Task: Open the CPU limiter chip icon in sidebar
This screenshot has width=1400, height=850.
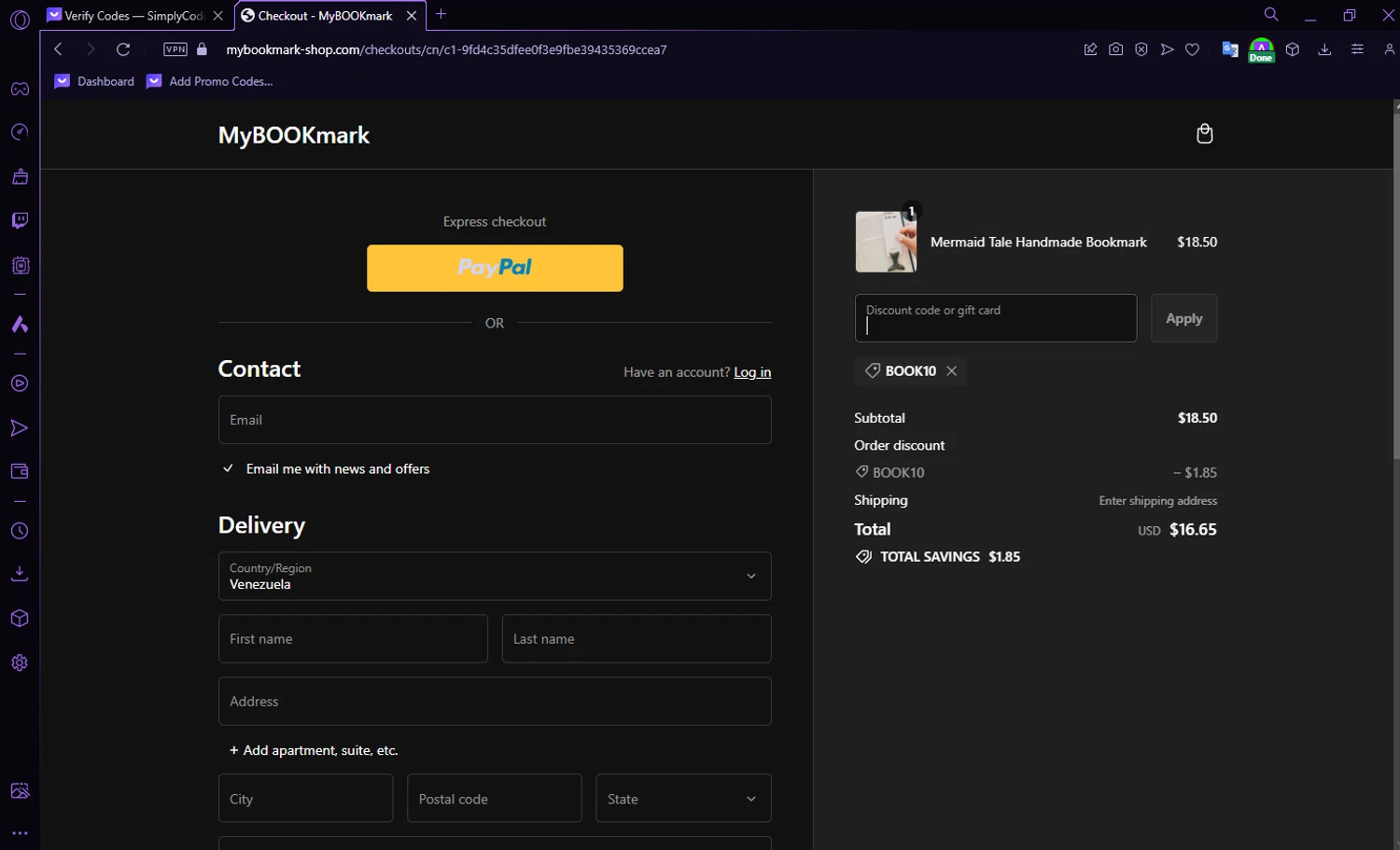Action: pyautogui.click(x=20, y=265)
